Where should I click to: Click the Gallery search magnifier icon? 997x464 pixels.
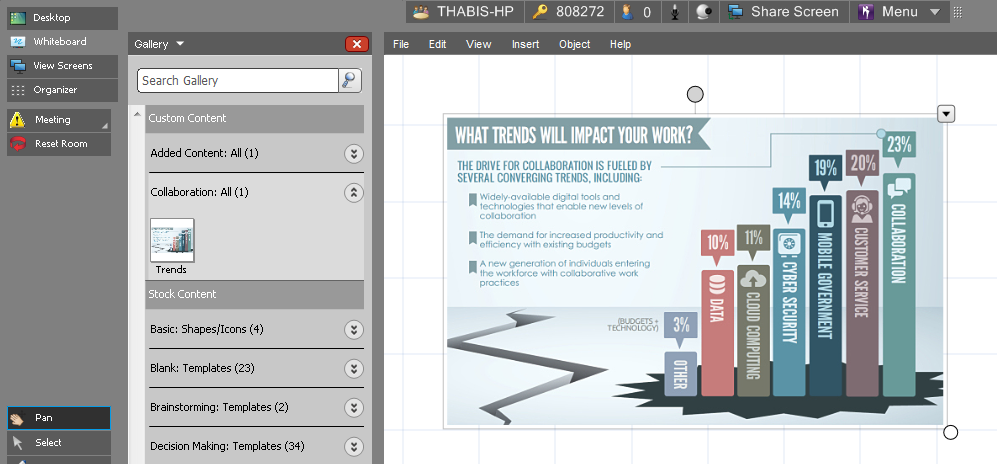[x=350, y=81]
